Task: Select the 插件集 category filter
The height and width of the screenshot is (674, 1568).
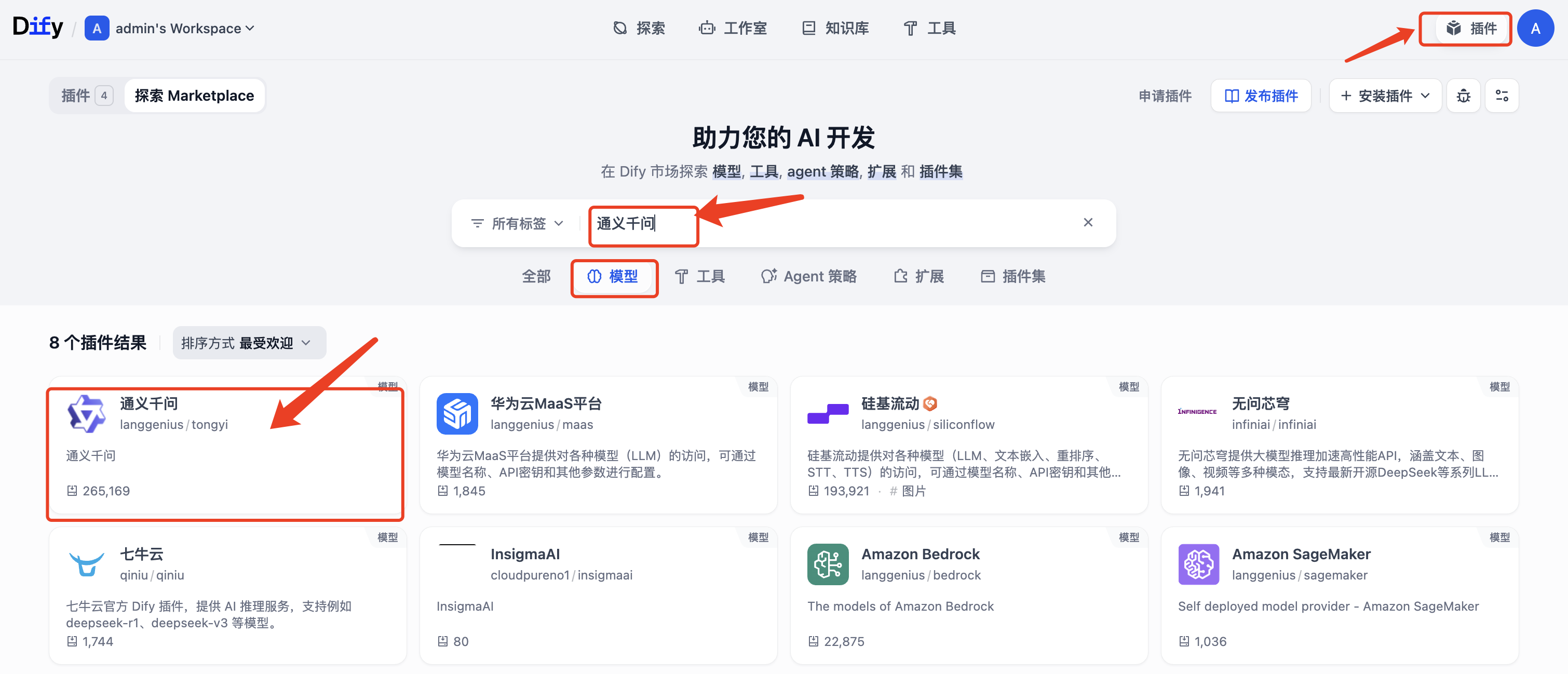Action: [x=1013, y=276]
